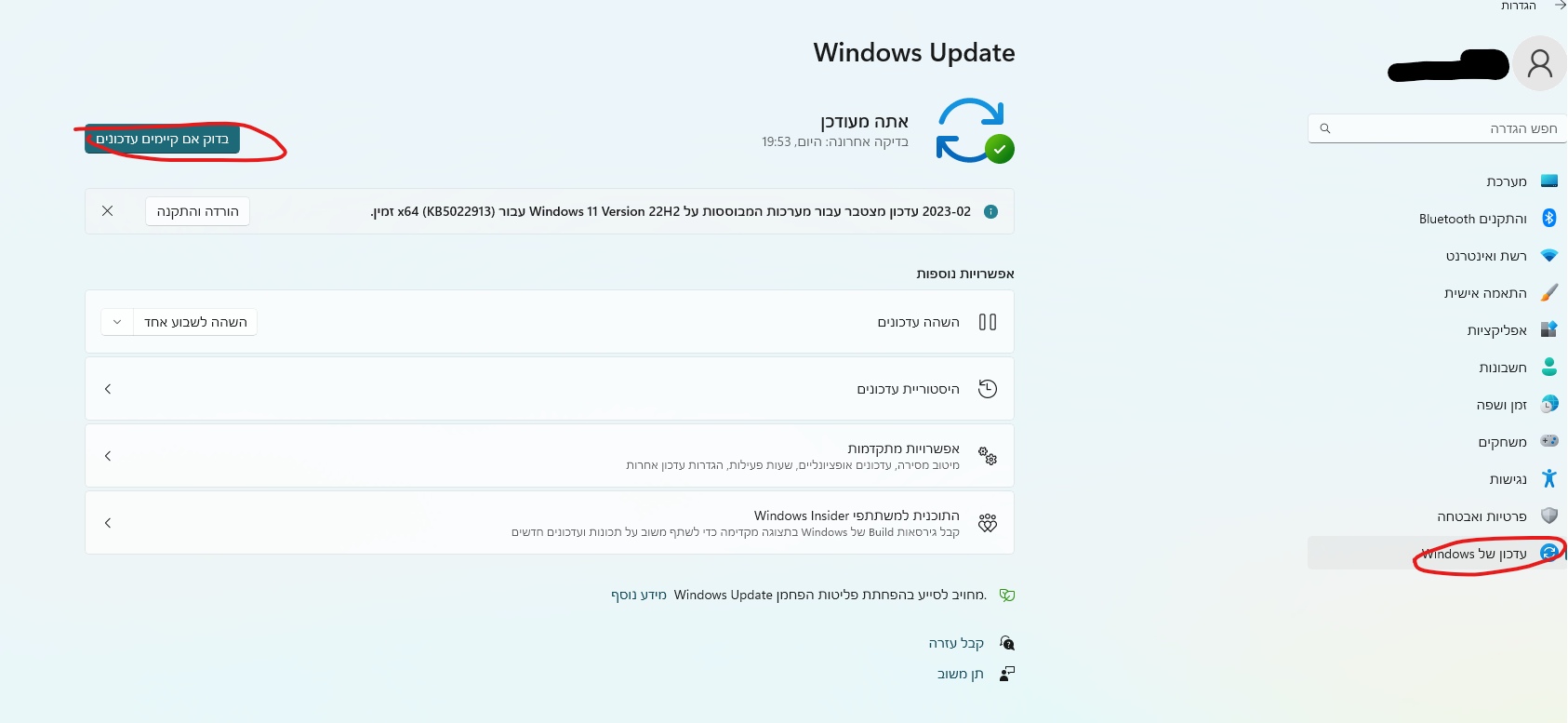Expand the advanced options row chevron
Viewport: 1568px width, 723px height.
(x=108, y=456)
